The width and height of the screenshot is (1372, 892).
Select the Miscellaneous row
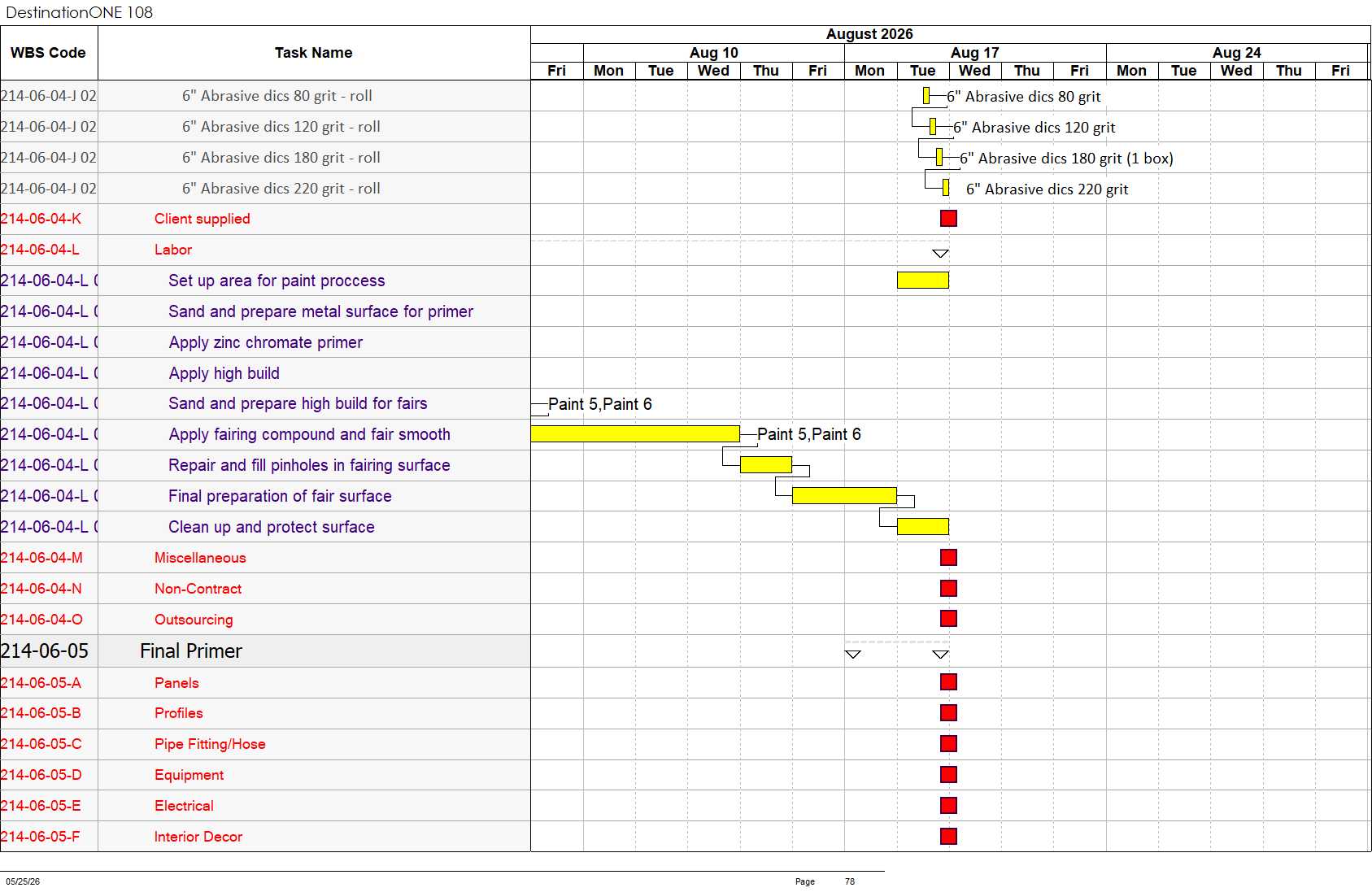click(265, 558)
